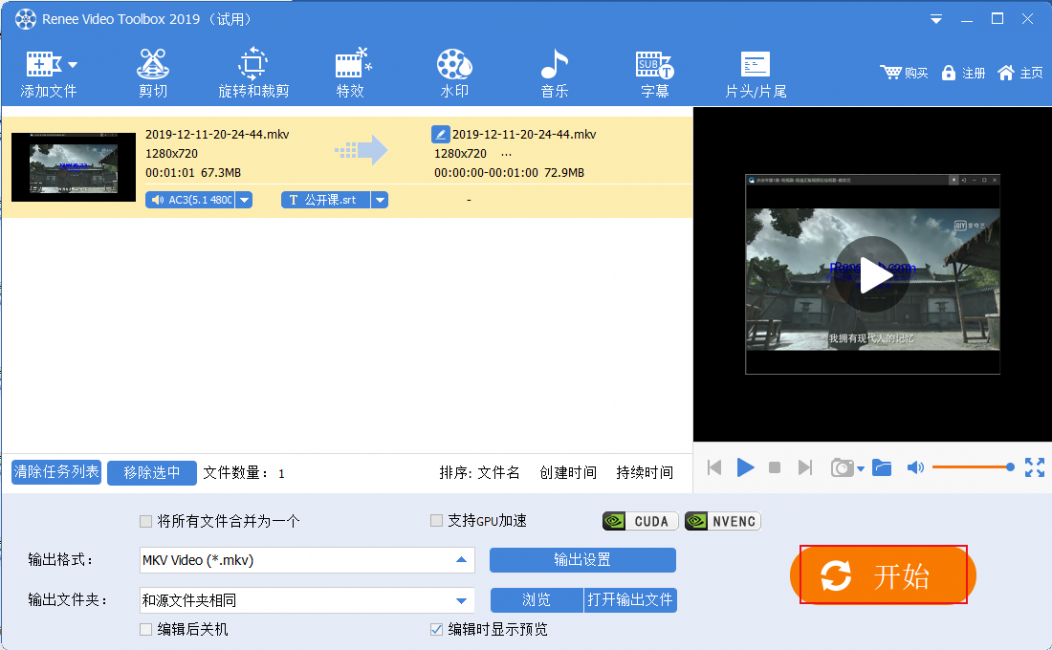The height and width of the screenshot is (650, 1052).
Task: Open the 字幕 subtitle tool
Action: 655,74
